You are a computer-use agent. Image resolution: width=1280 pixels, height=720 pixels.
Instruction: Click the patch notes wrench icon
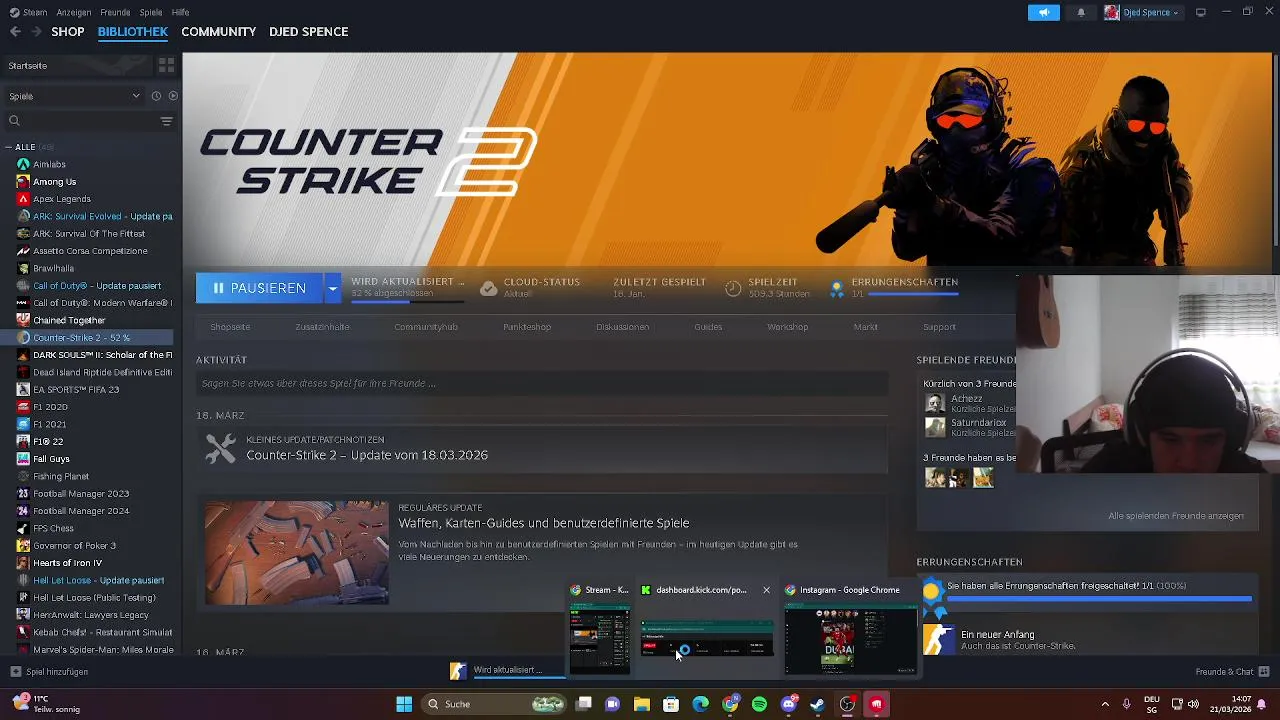(x=221, y=448)
